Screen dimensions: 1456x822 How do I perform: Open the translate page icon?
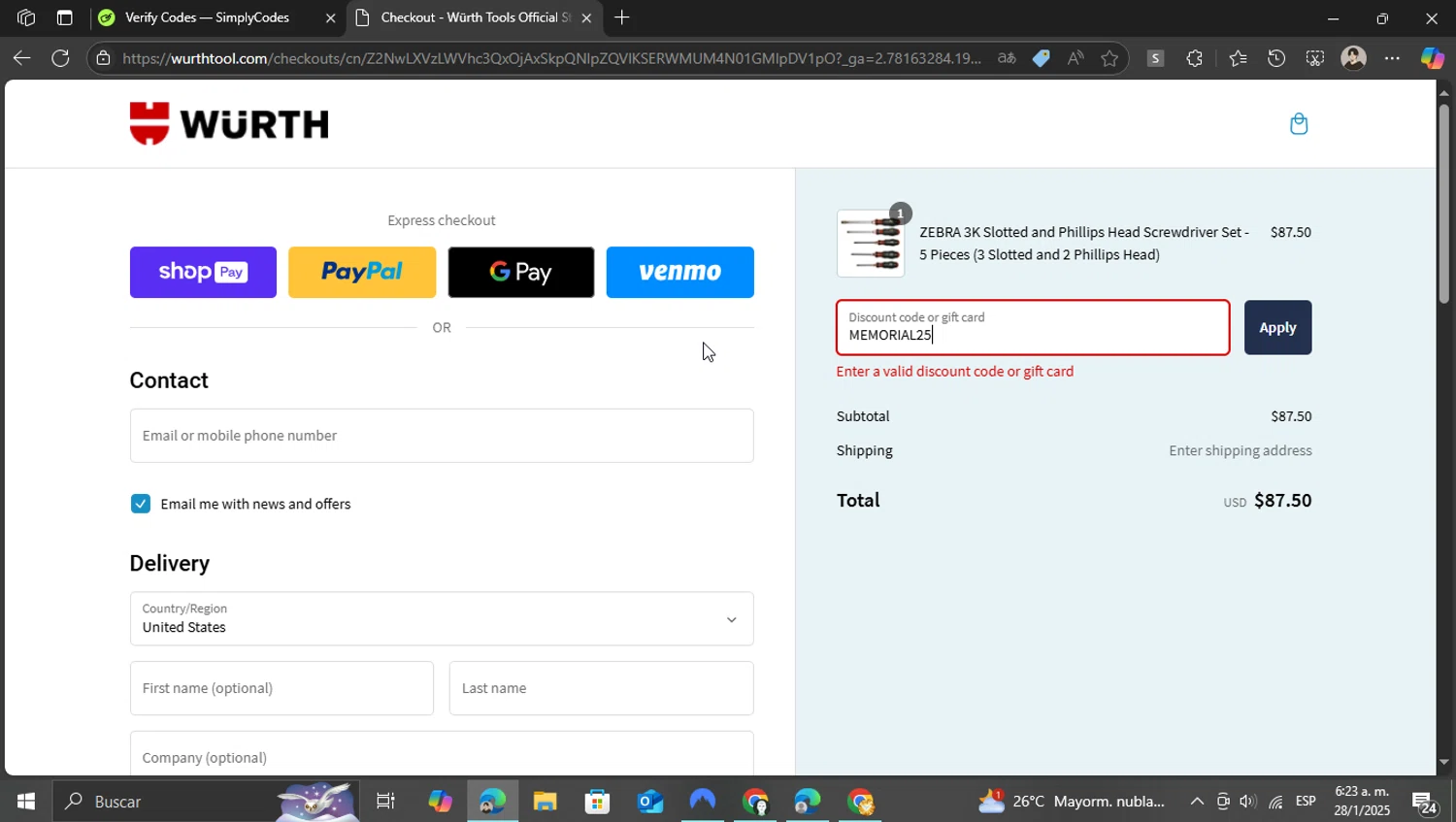[x=1007, y=58]
